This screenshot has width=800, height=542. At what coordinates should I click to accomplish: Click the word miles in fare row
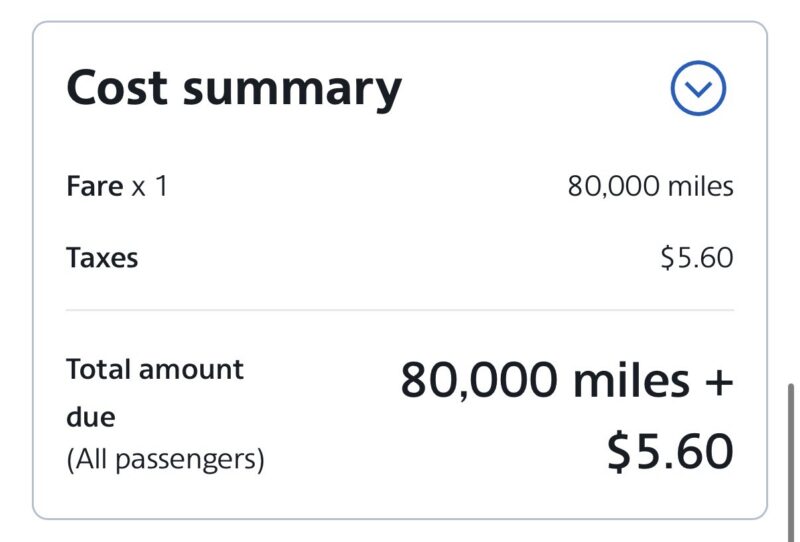(700, 186)
